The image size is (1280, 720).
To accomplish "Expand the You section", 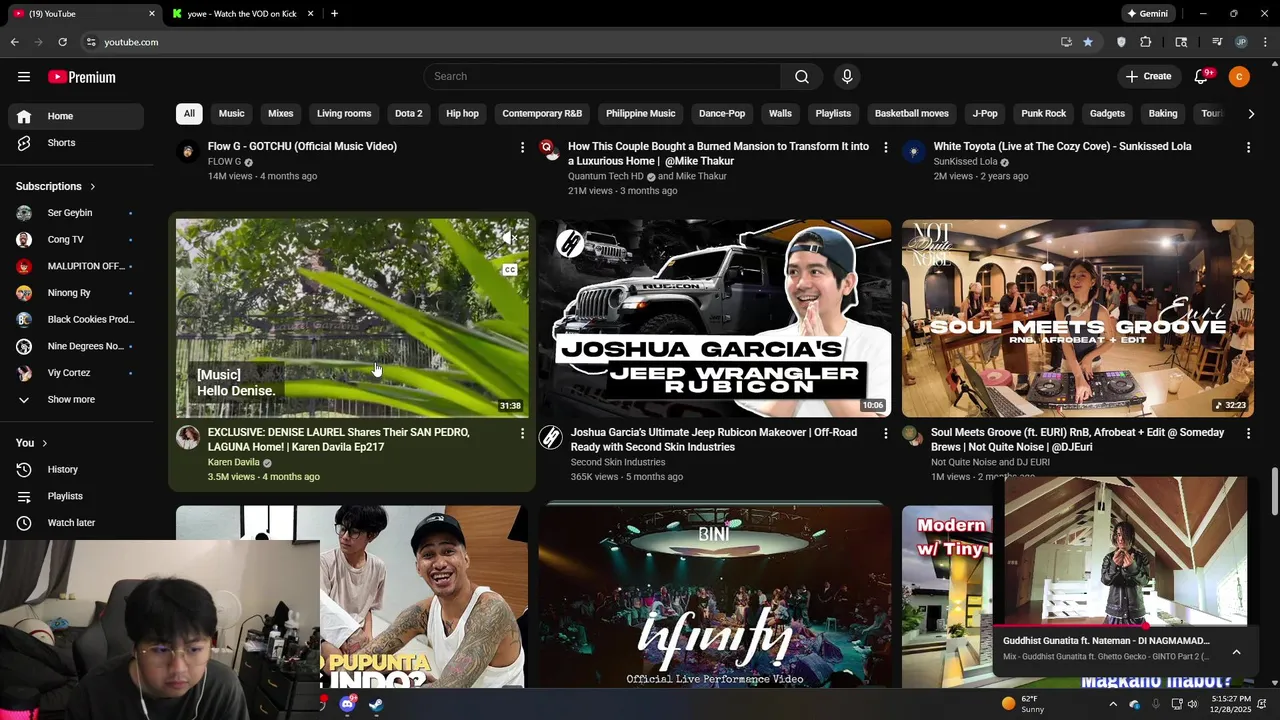I will (32, 443).
